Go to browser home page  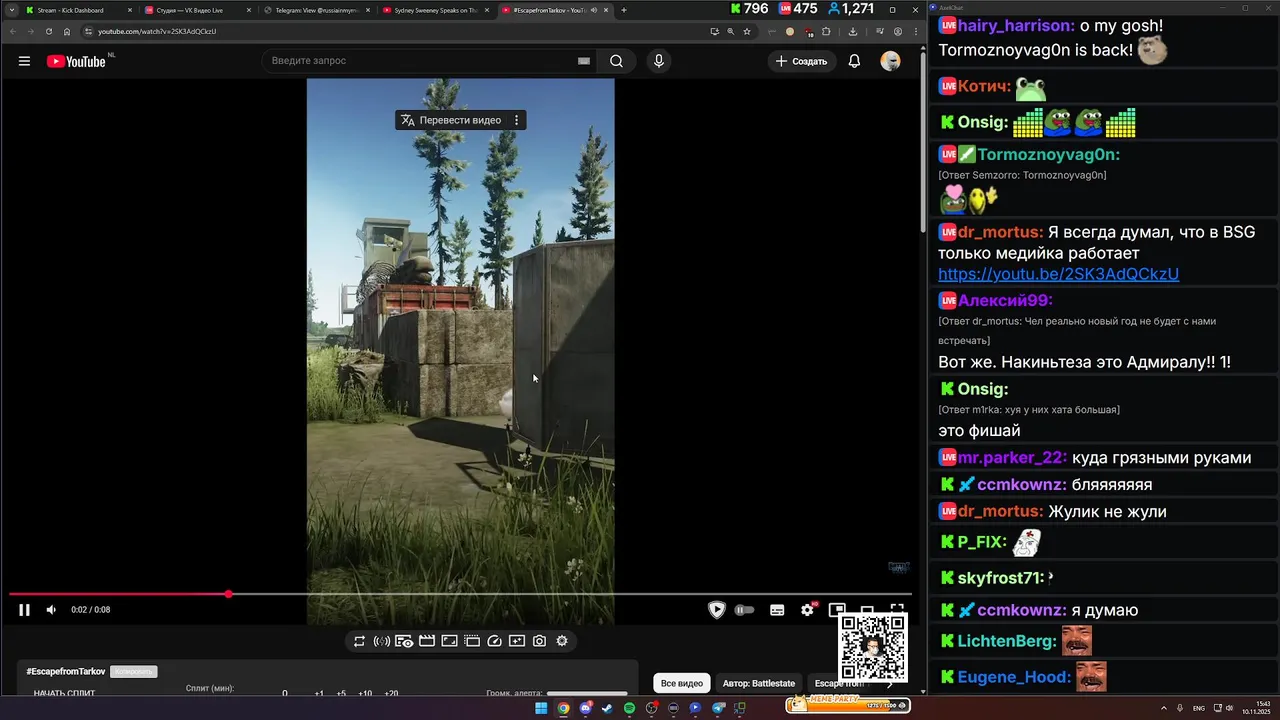[x=67, y=31]
